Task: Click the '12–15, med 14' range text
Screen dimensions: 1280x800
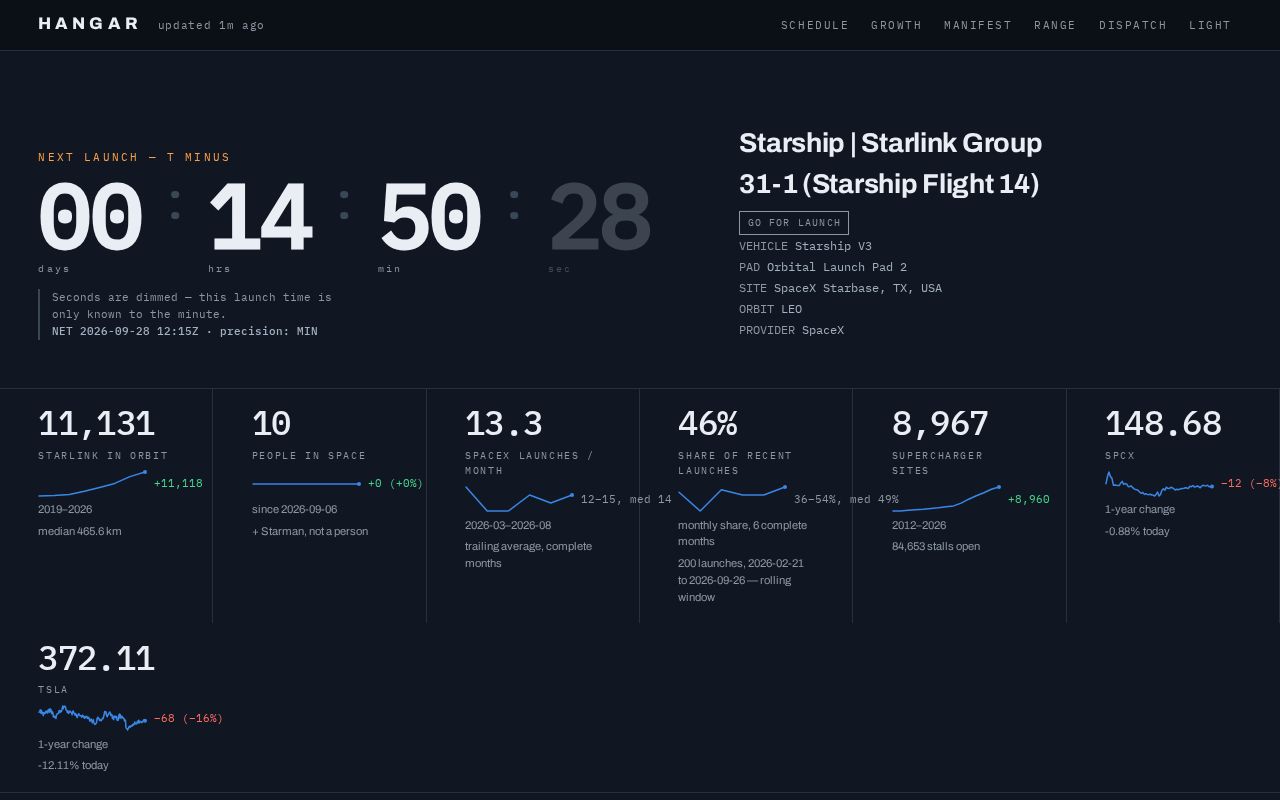Action: pos(626,499)
